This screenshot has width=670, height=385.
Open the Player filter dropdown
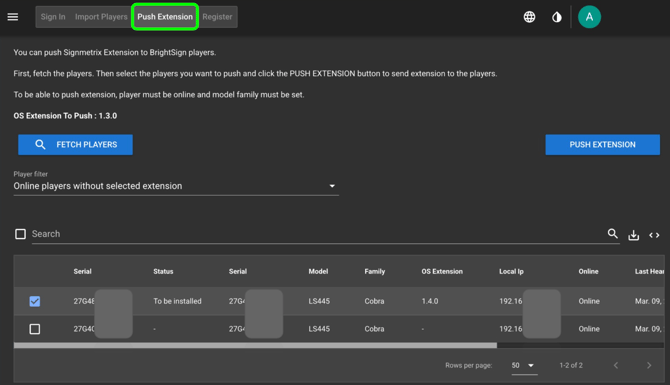tap(176, 186)
